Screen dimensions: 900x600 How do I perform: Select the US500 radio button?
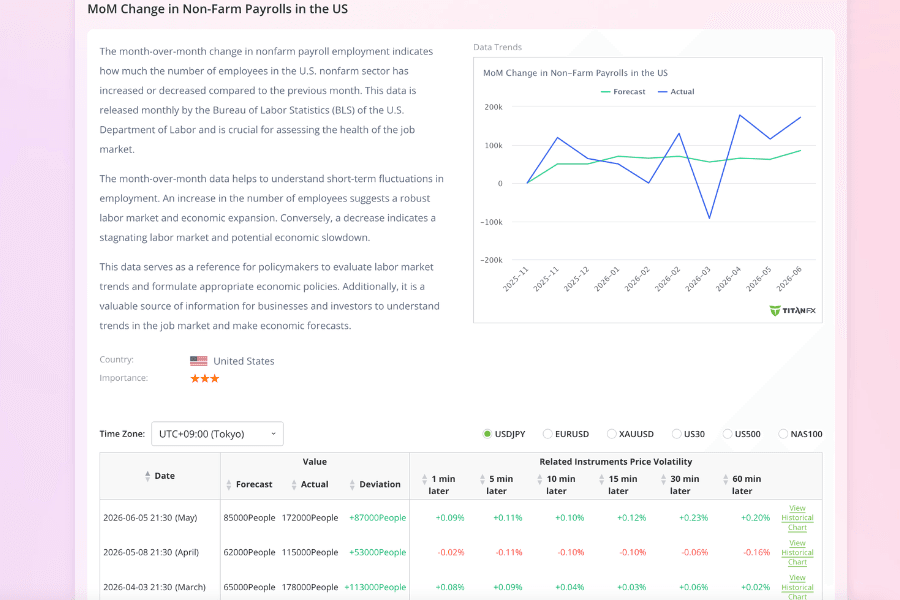click(x=728, y=434)
